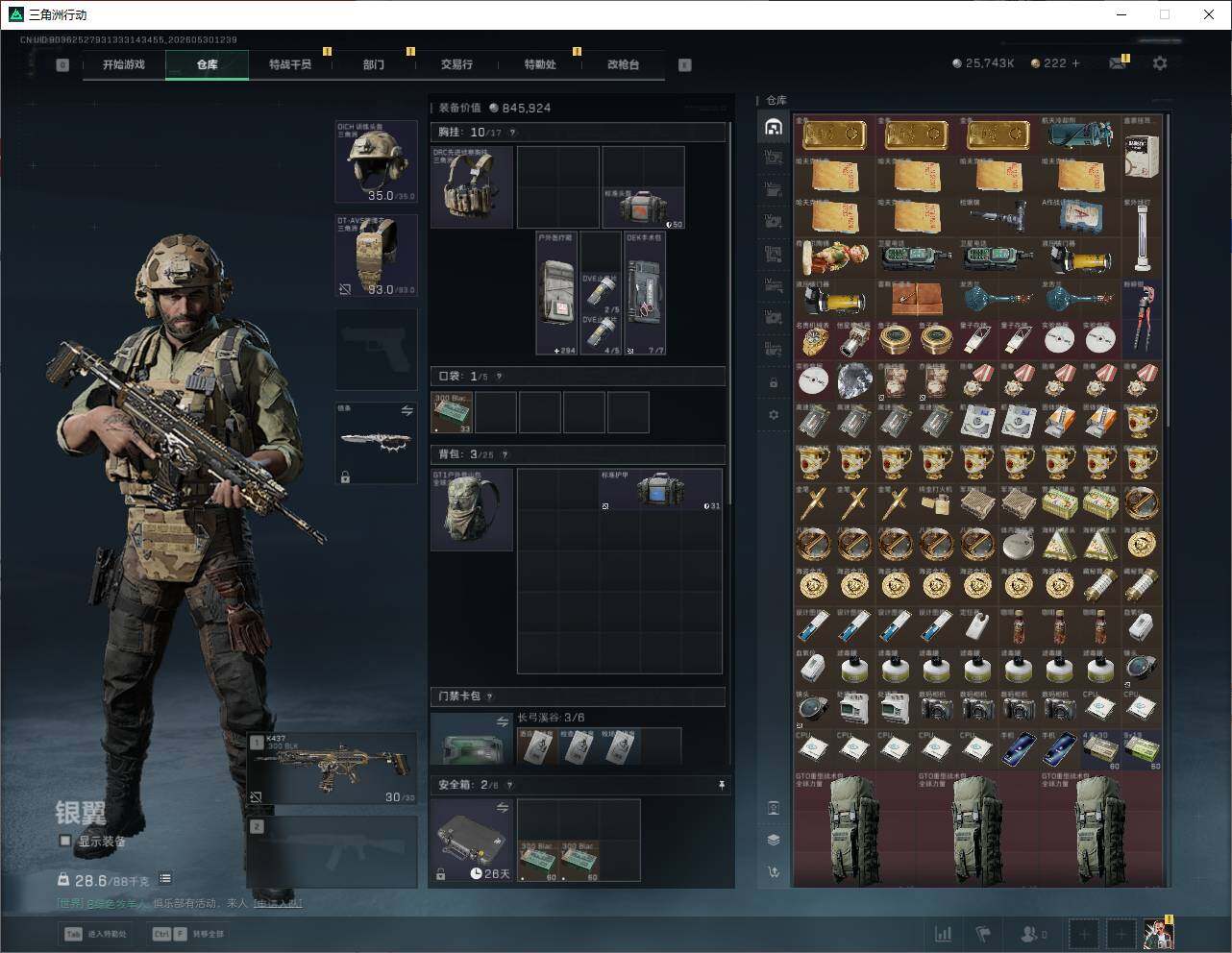Click the help icon beside 门禁卡包
This screenshot has width=1232, height=953.
click(490, 696)
